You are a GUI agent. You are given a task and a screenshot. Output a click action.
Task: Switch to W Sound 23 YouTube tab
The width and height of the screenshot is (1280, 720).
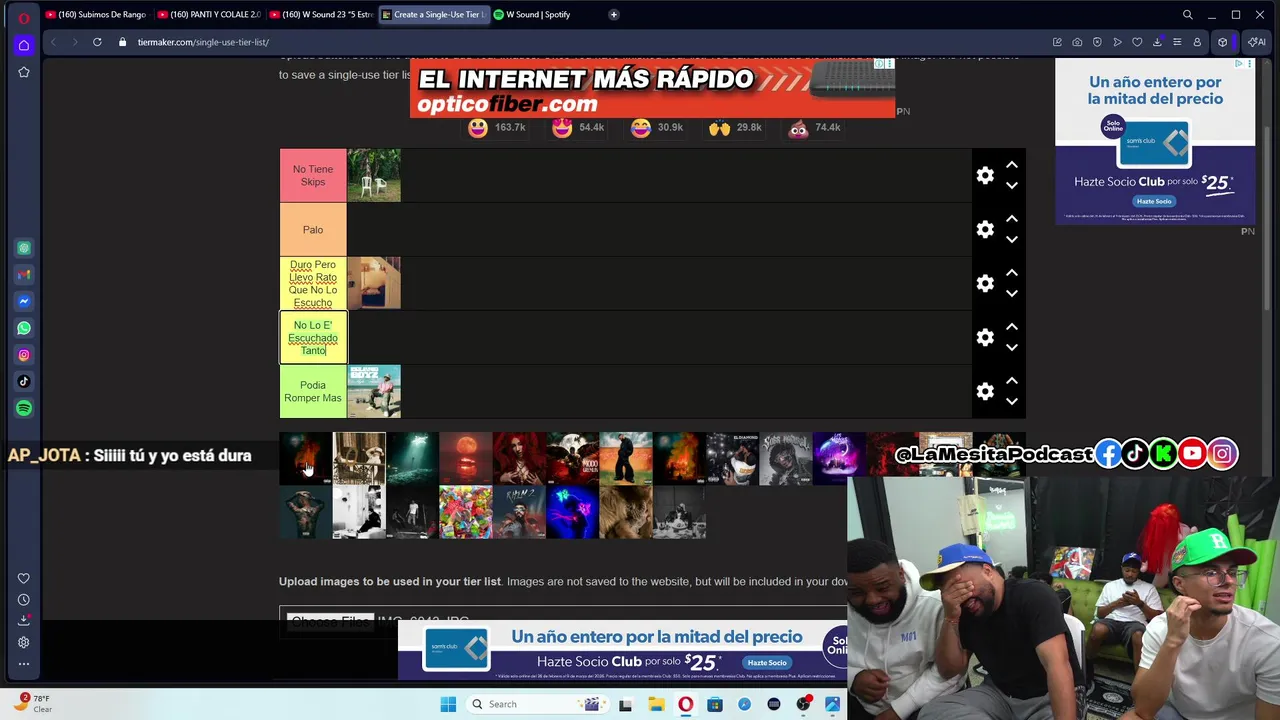click(x=321, y=15)
